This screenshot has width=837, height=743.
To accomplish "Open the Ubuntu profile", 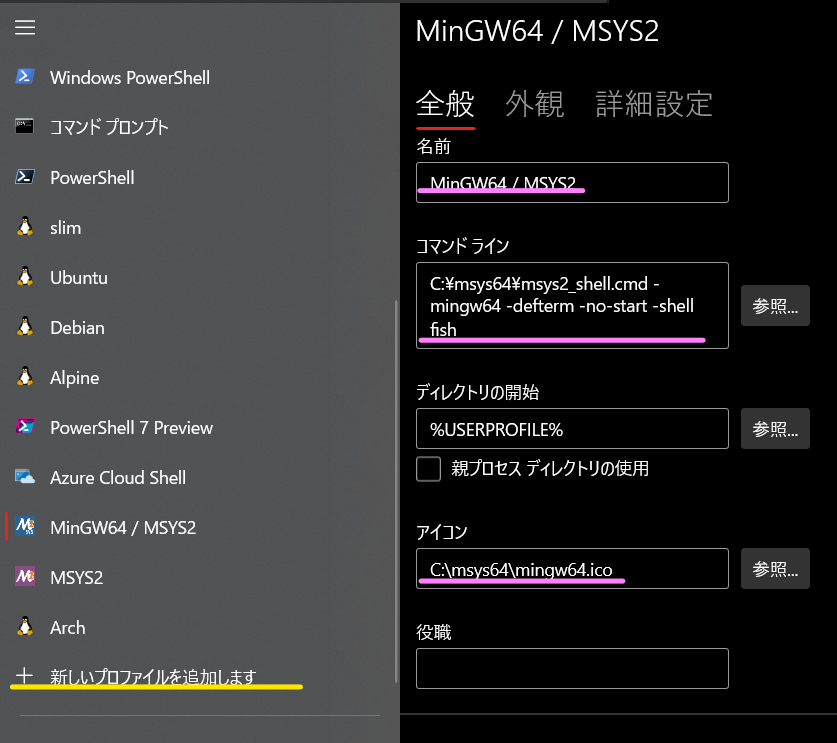I will click(x=200, y=277).
